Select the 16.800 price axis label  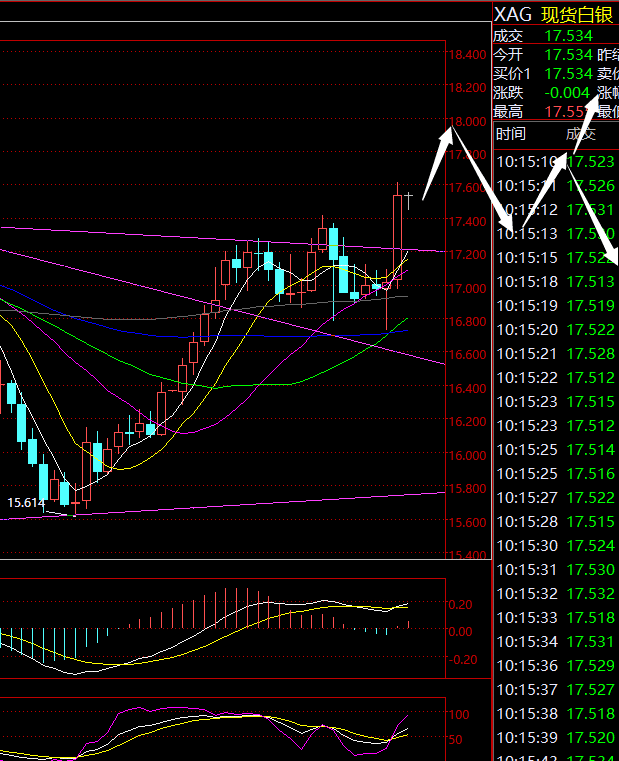[x=467, y=321]
